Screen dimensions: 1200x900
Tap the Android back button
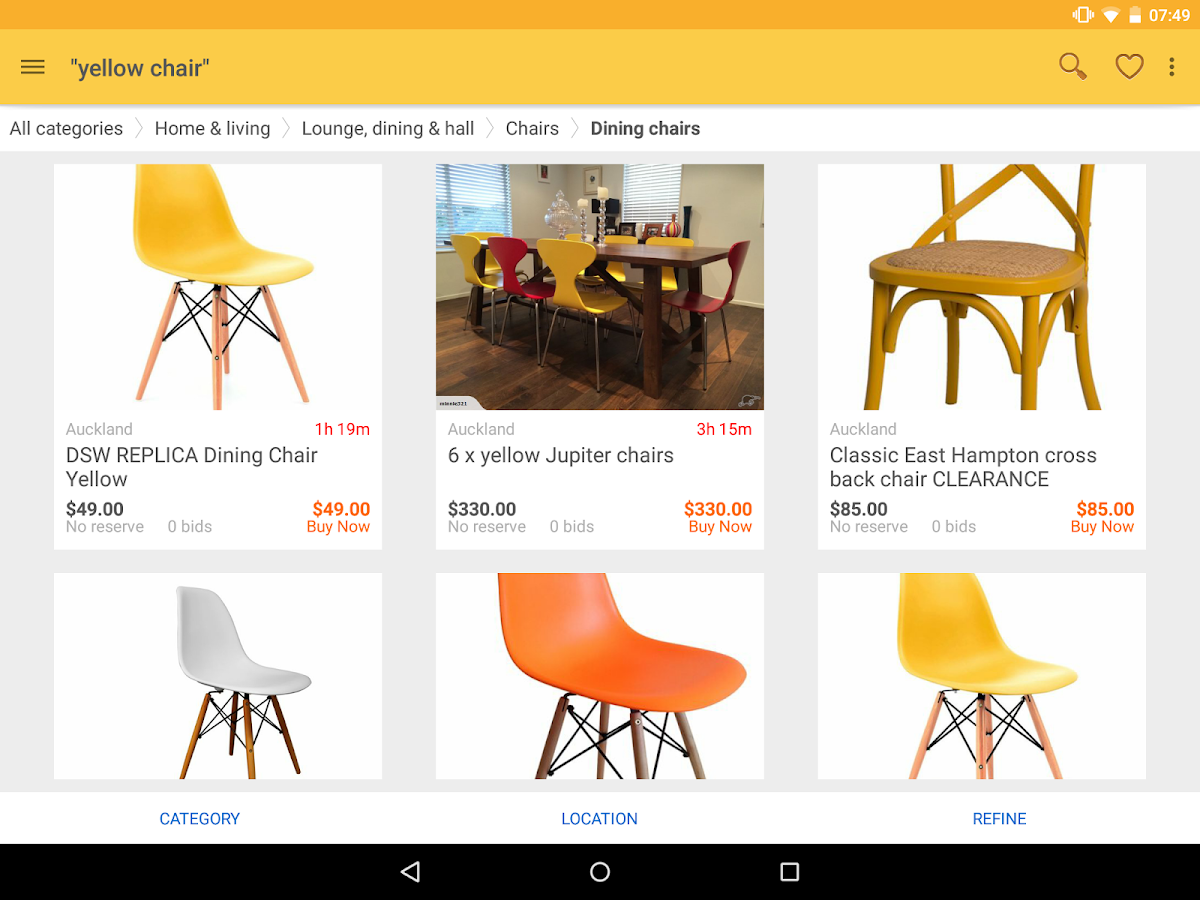[410, 872]
